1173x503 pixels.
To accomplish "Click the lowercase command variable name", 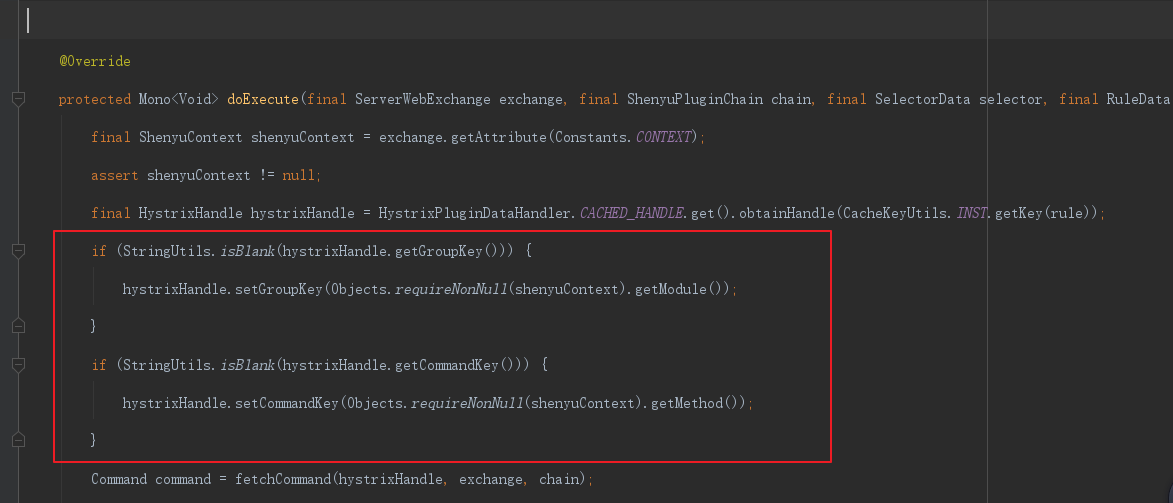I will pyautogui.click(x=183, y=478).
